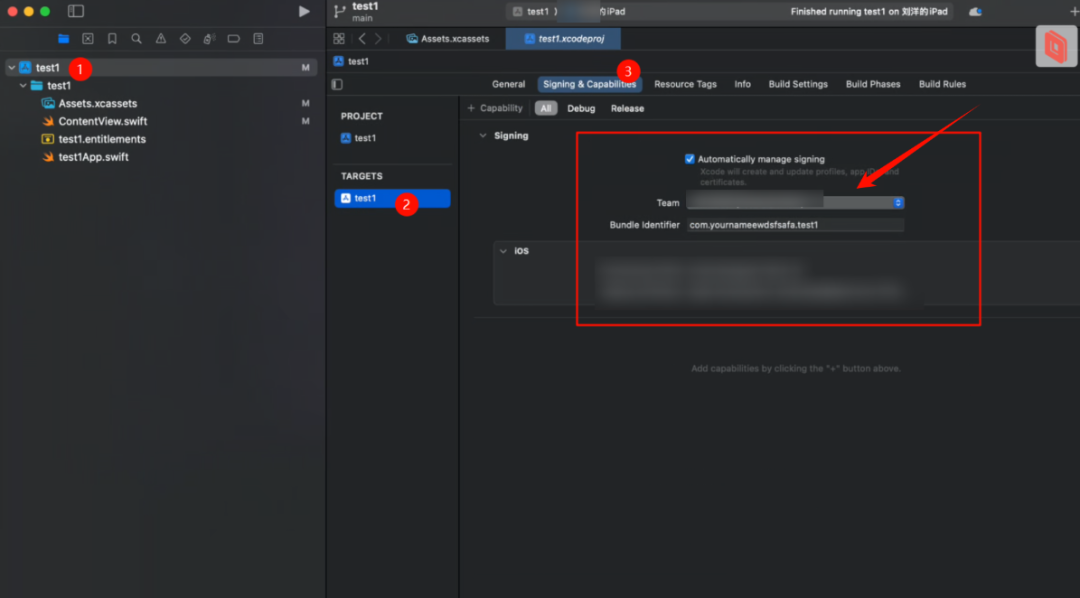The width and height of the screenshot is (1080, 598).
Task: Open the Signing & Capabilities tab
Action: coord(590,84)
